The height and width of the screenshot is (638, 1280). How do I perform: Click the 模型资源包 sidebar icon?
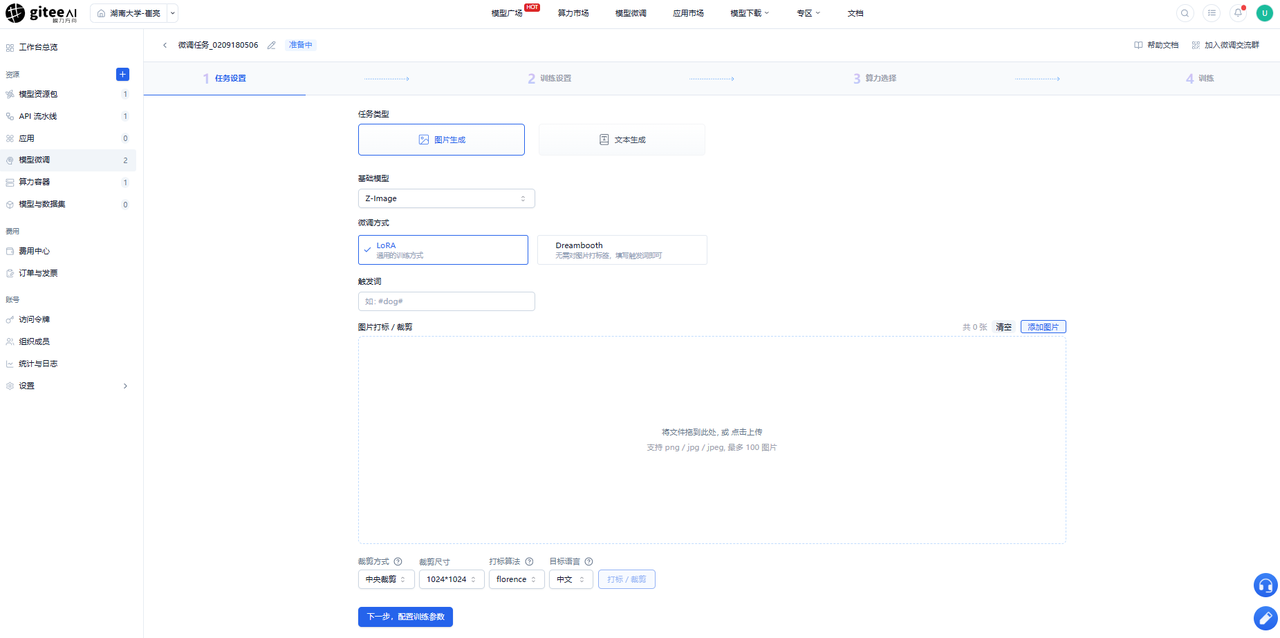click(x=10, y=94)
